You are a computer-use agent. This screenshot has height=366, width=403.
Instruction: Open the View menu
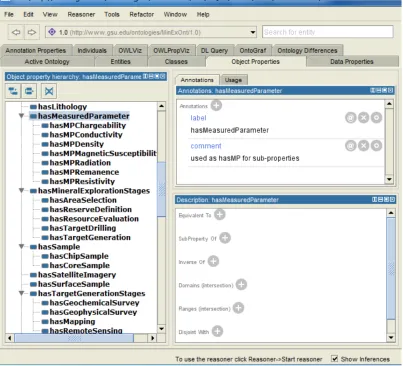tap(50, 14)
